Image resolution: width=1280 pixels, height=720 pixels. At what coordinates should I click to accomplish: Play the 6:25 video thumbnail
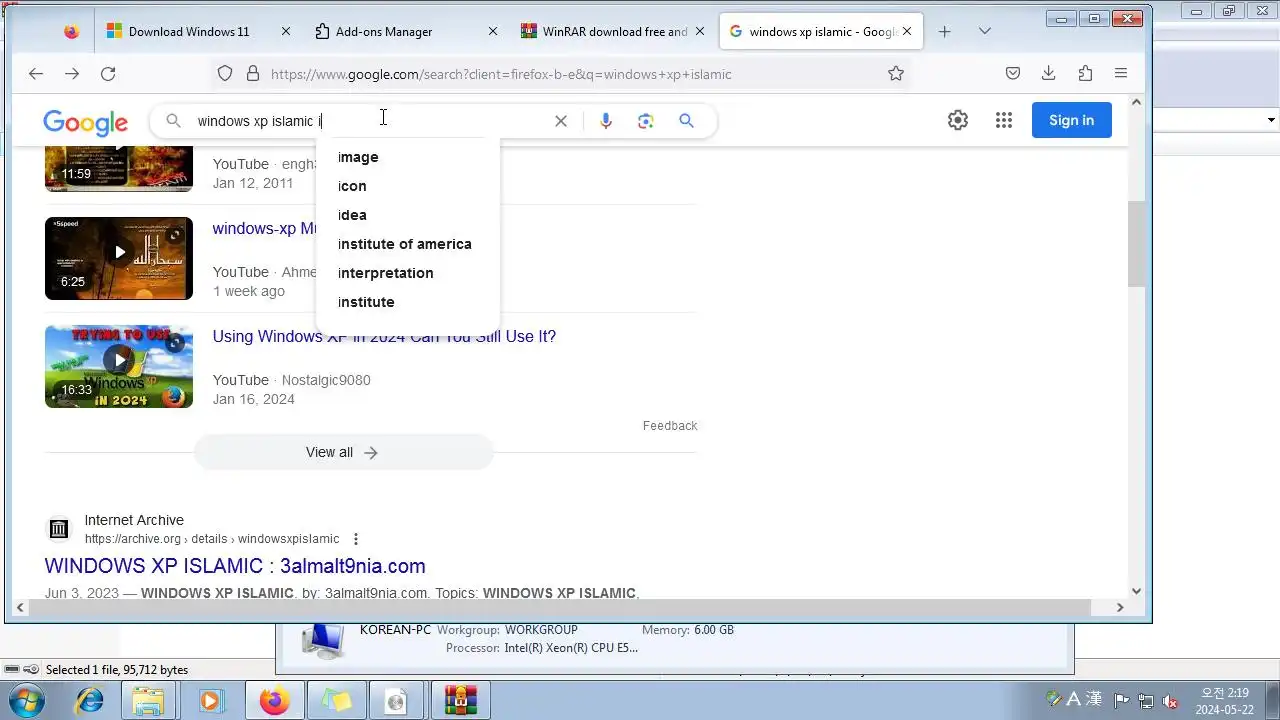[119, 258]
